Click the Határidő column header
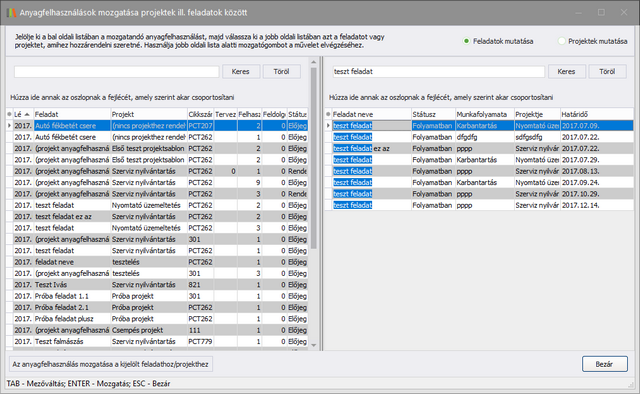 tap(597, 114)
